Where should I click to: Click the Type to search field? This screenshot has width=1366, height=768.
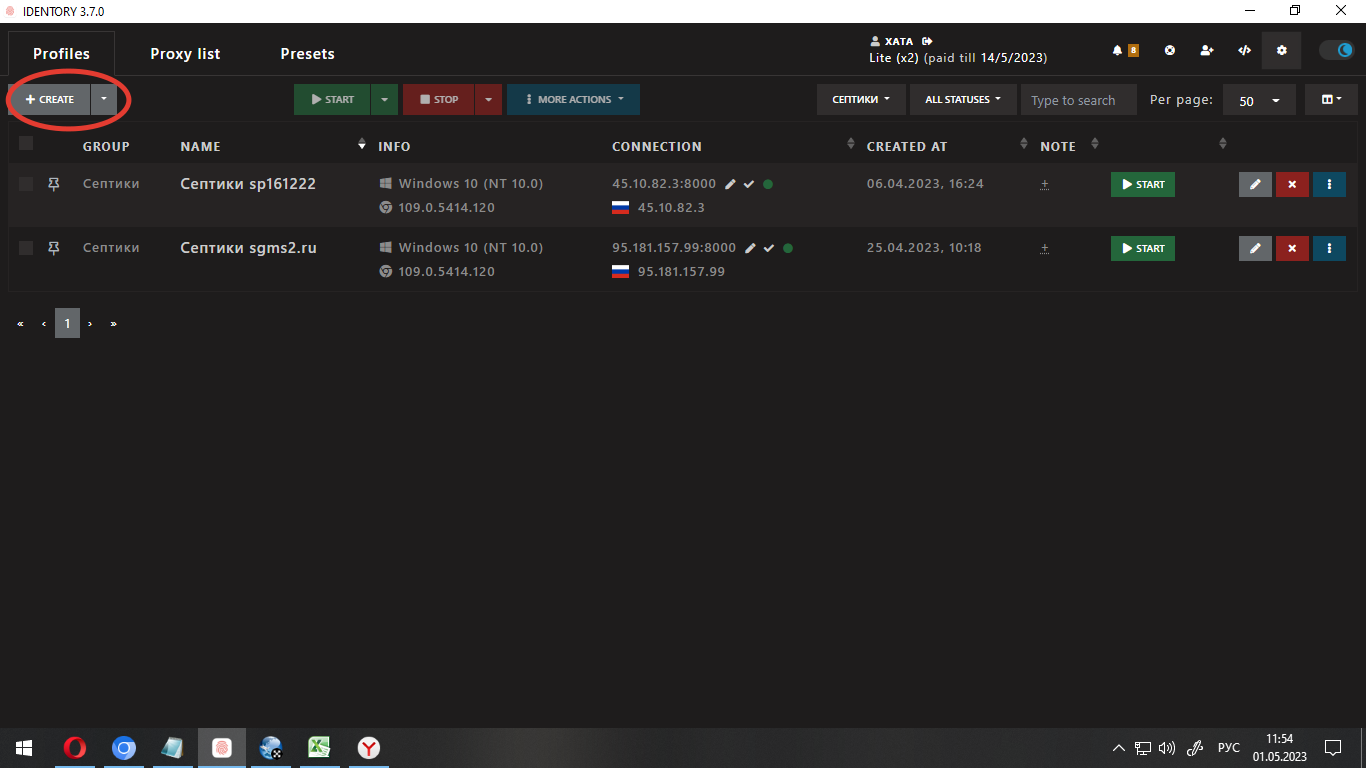pyautogui.click(x=1078, y=100)
